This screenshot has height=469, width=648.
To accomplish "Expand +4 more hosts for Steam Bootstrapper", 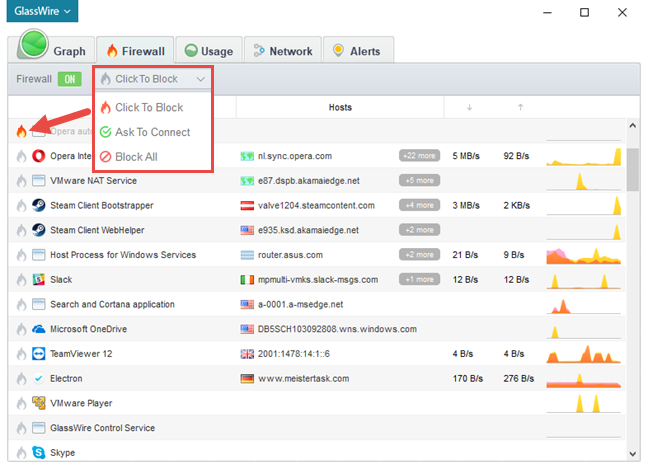I will click(419, 205).
